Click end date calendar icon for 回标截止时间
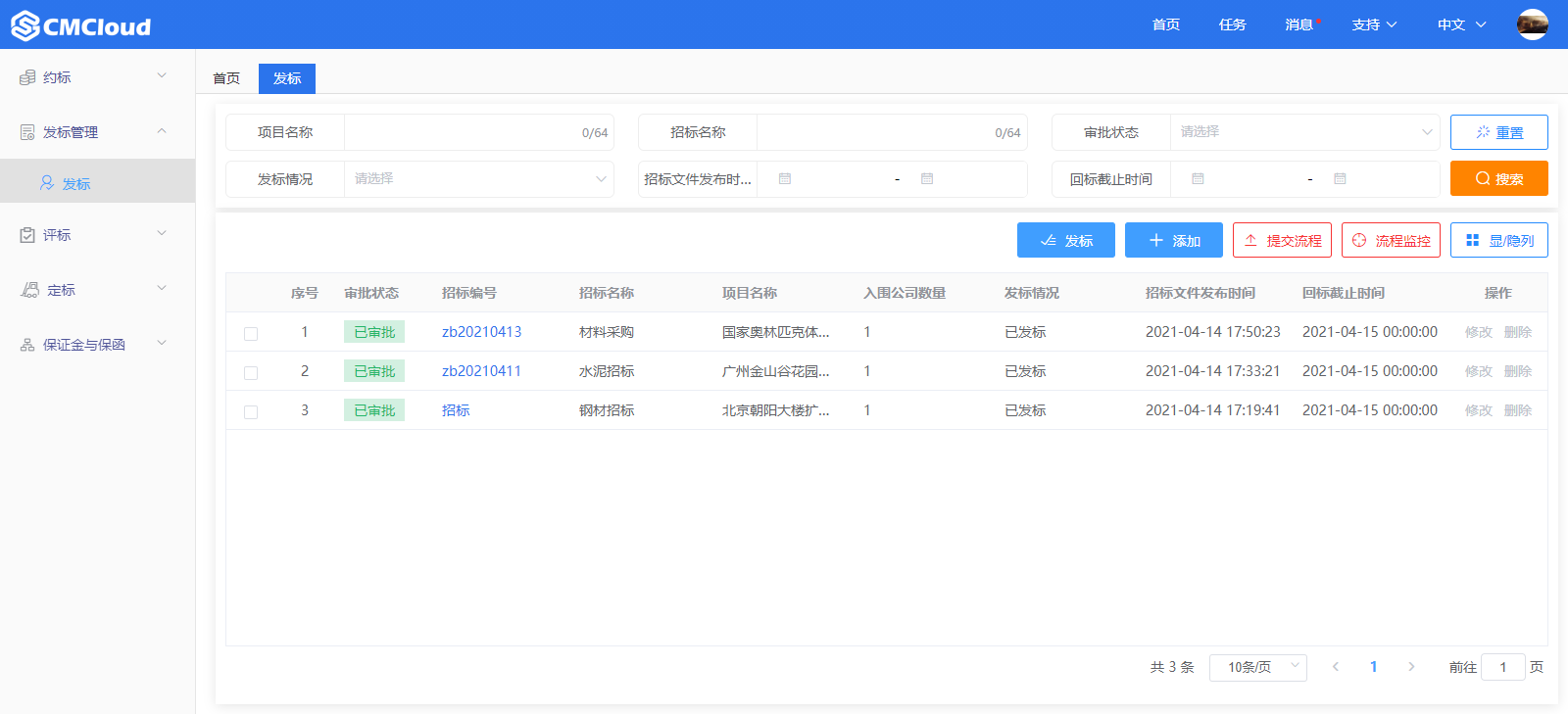 tap(1340, 179)
